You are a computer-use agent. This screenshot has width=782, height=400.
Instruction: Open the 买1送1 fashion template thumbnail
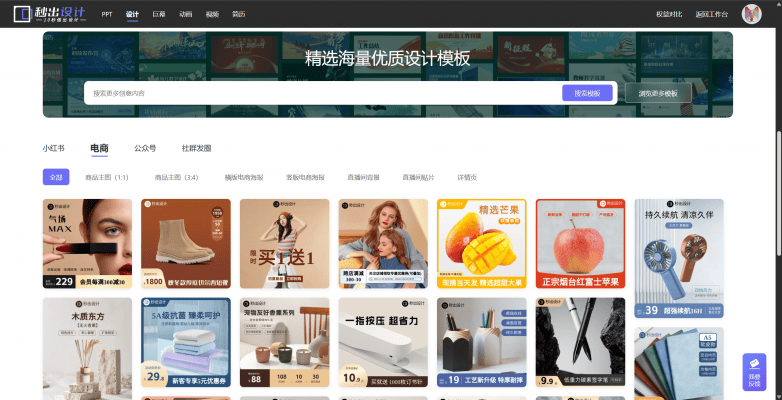[x=284, y=243]
